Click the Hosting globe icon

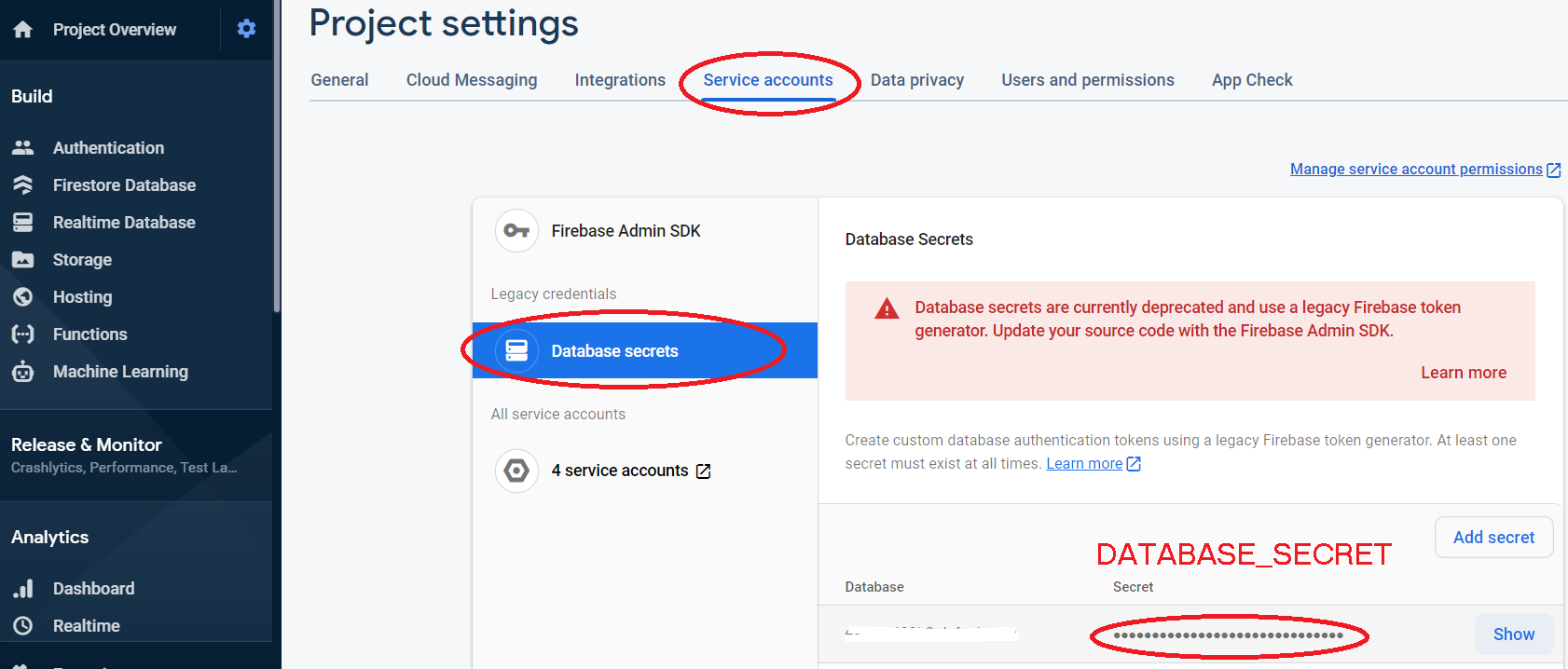click(23, 296)
